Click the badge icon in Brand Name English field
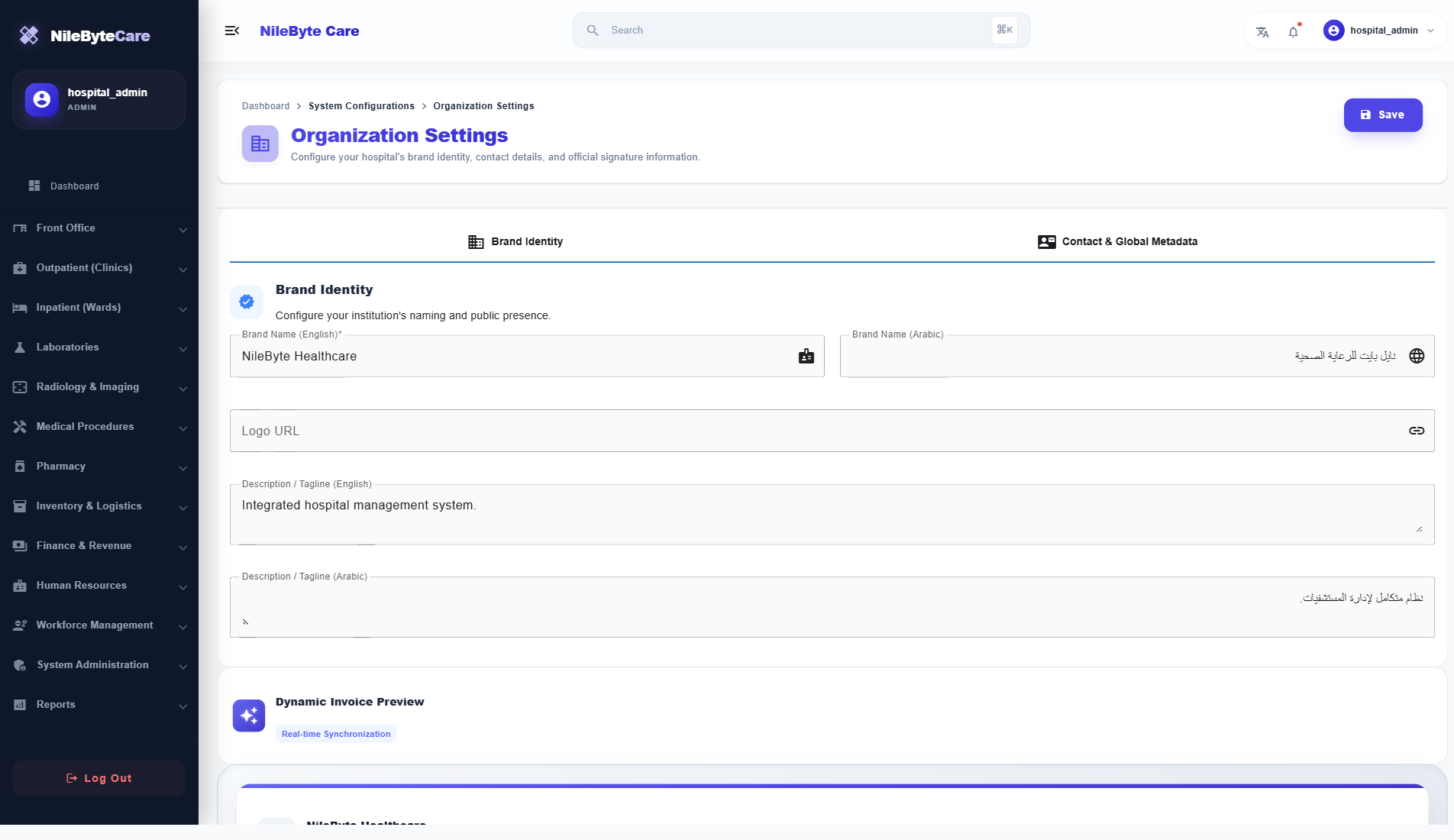The image size is (1454, 840). coord(806,356)
